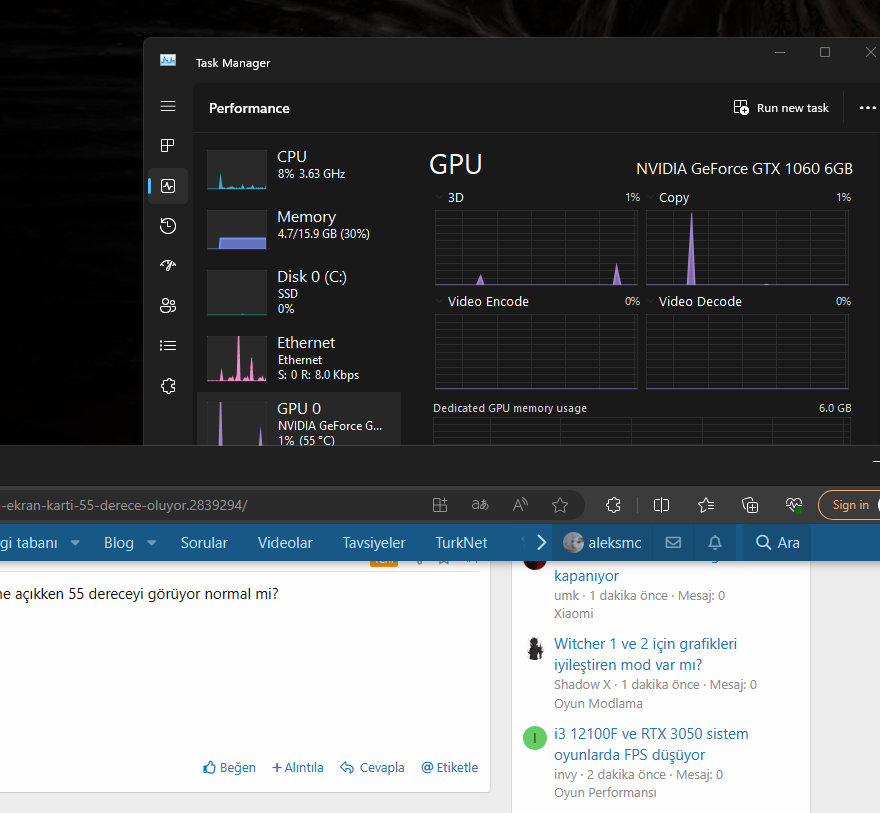Open Task Manager more options ellipsis
This screenshot has height=813, width=880.
[x=867, y=108]
